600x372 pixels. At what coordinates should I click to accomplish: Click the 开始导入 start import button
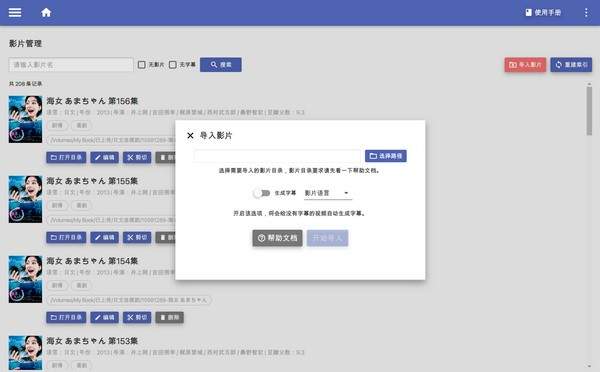click(x=328, y=238)
